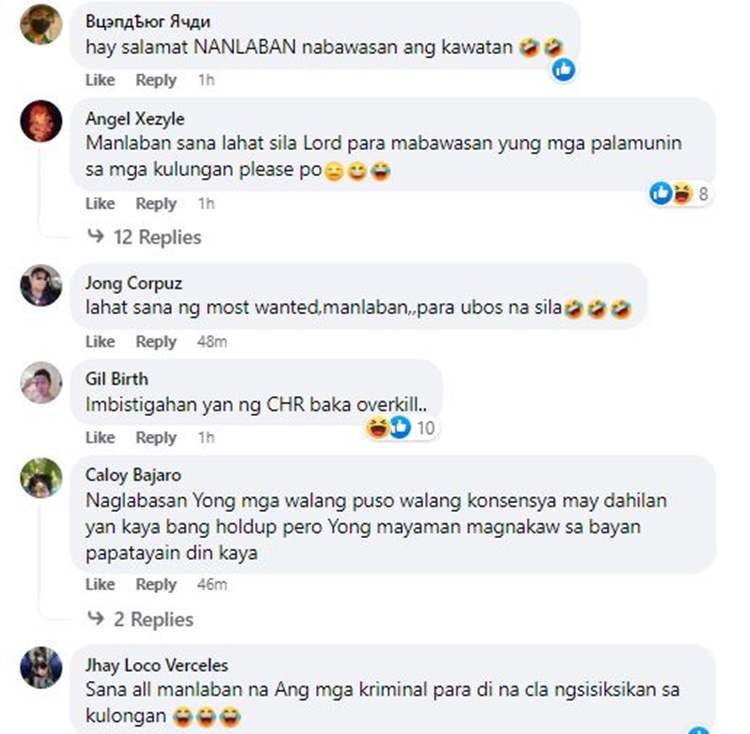Open Angel Xezyle's profile picture
Screen dimensions: 750x734
click(x=41, y=121)
